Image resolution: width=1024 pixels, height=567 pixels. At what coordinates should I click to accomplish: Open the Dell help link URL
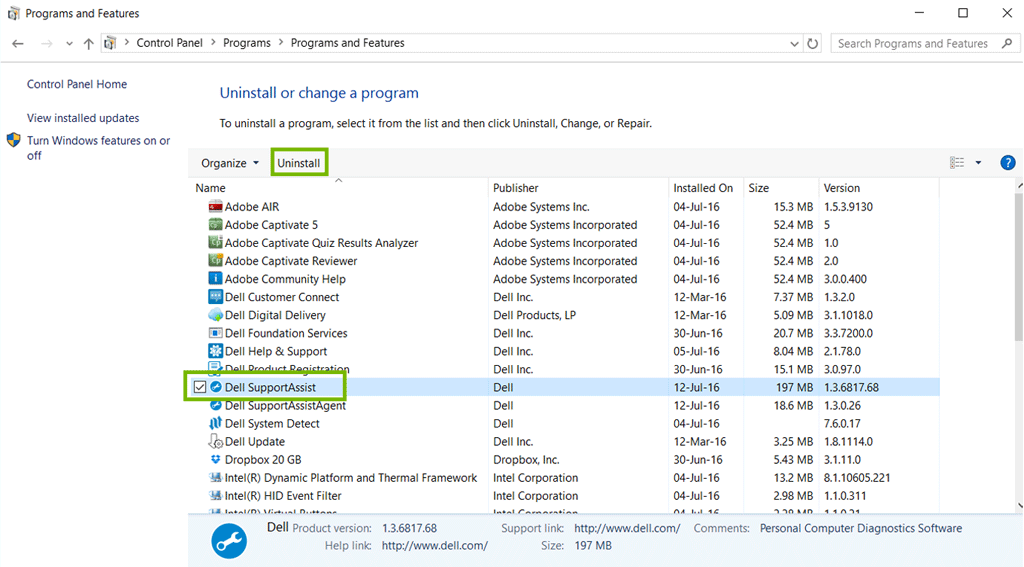pos(434,545)
